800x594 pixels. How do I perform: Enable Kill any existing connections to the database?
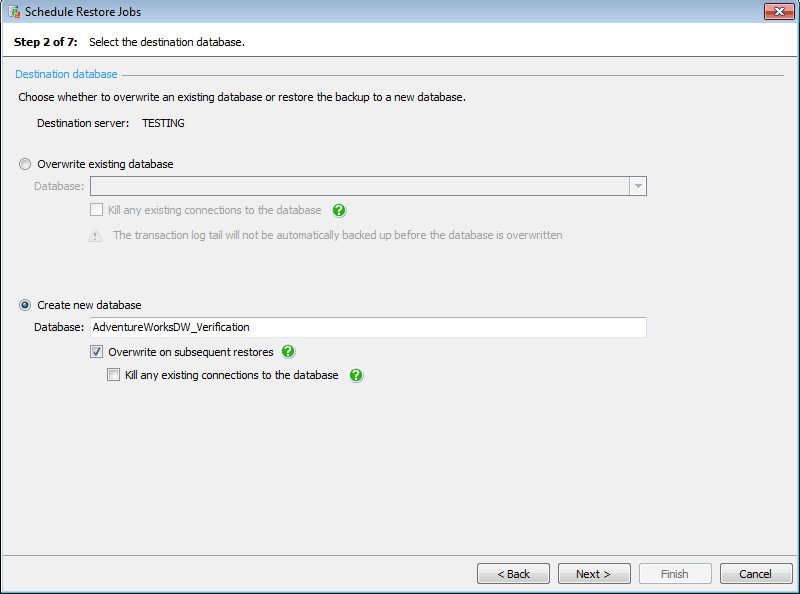click(x=113, y=375)
